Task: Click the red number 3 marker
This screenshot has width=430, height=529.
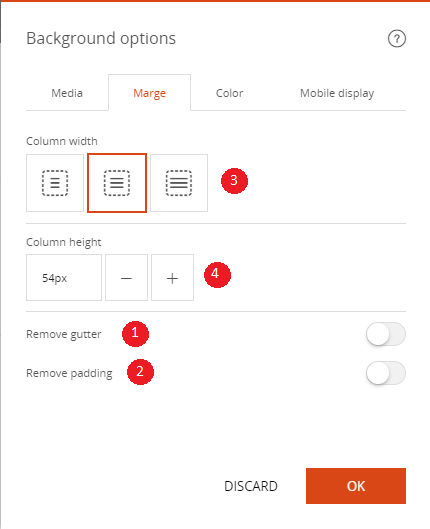Action: (x=234, y=181)
